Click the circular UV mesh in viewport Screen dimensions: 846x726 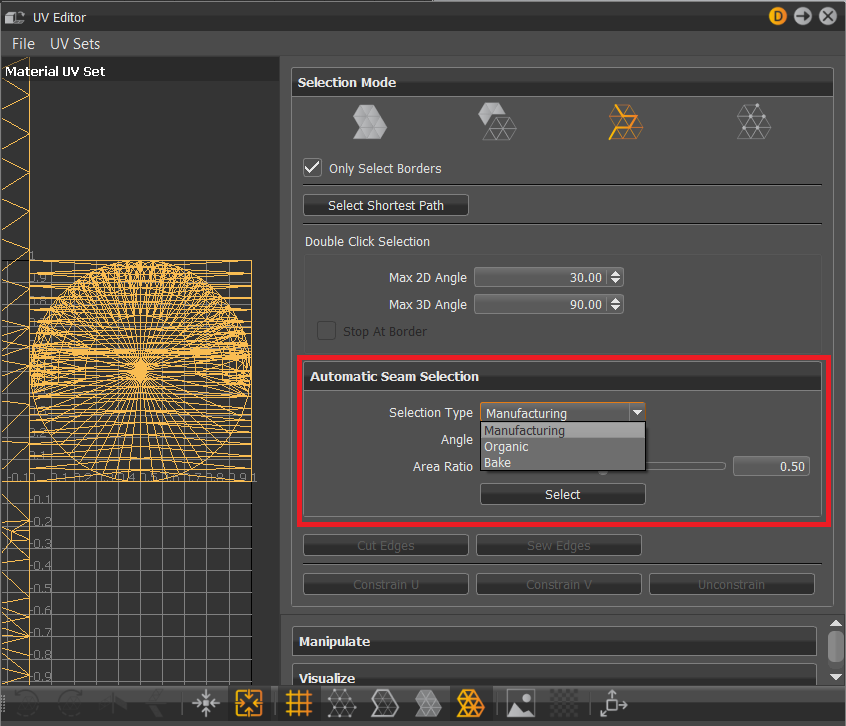[140, 371]
